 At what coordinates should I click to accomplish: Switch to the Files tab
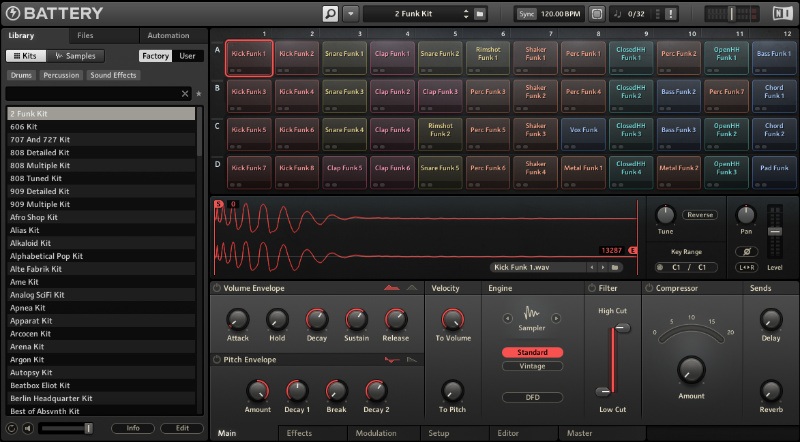85,35
